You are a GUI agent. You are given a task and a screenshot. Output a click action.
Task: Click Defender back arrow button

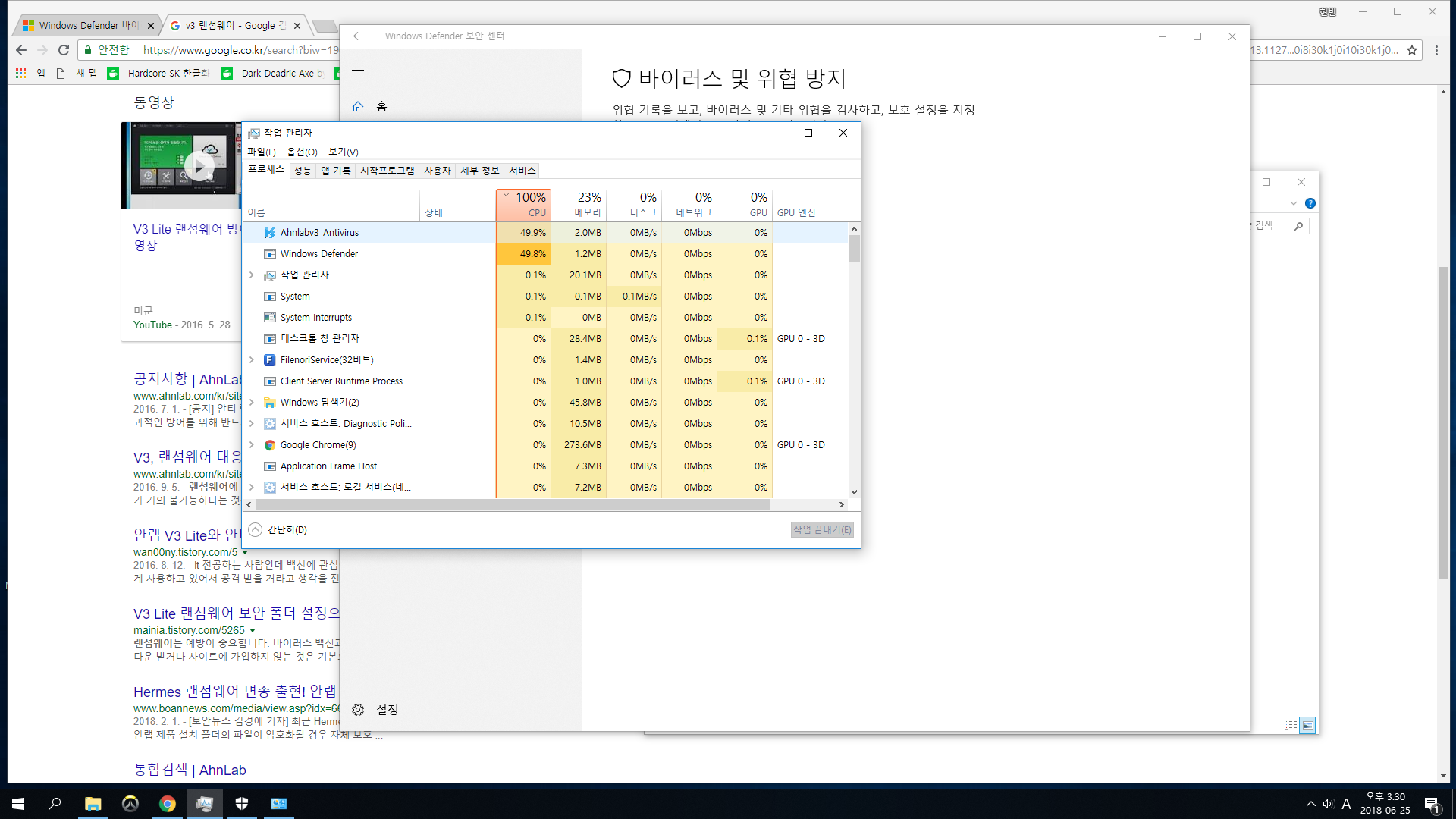(x=358, y=36)
